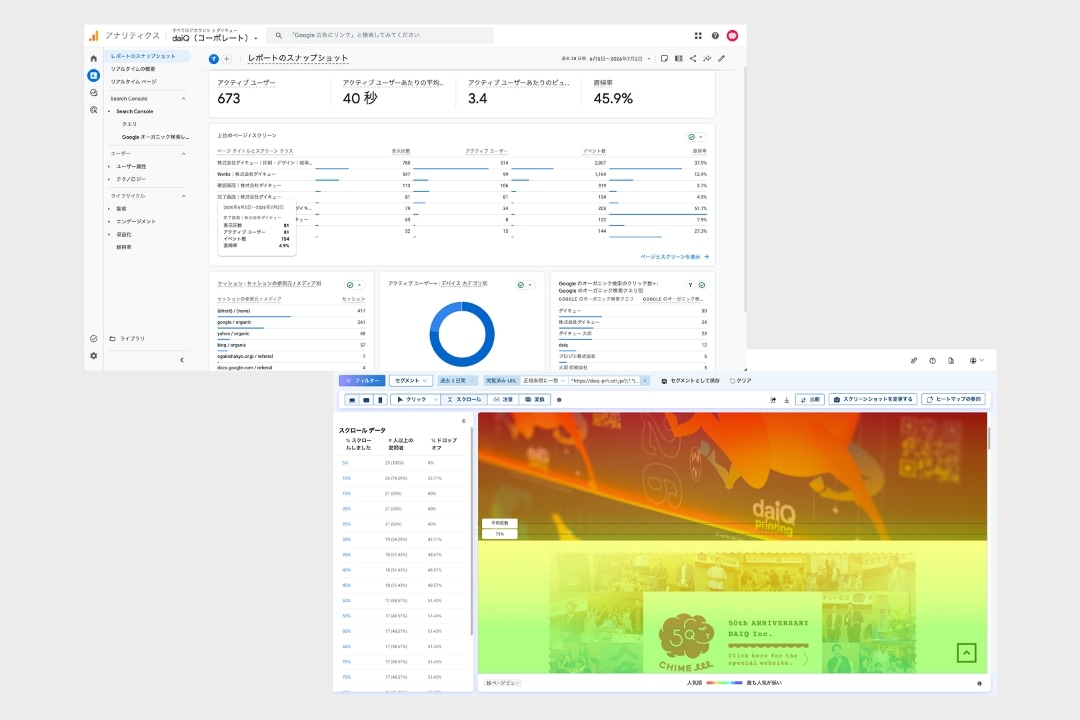1080x720 pixels.
Task: Click the blue Filter button
Action: click(x=362, y=380)
